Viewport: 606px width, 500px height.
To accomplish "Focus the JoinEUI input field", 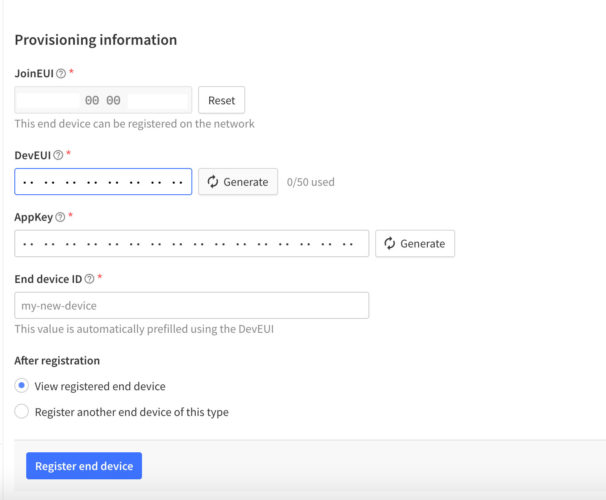I will click(x=103, y=100).
